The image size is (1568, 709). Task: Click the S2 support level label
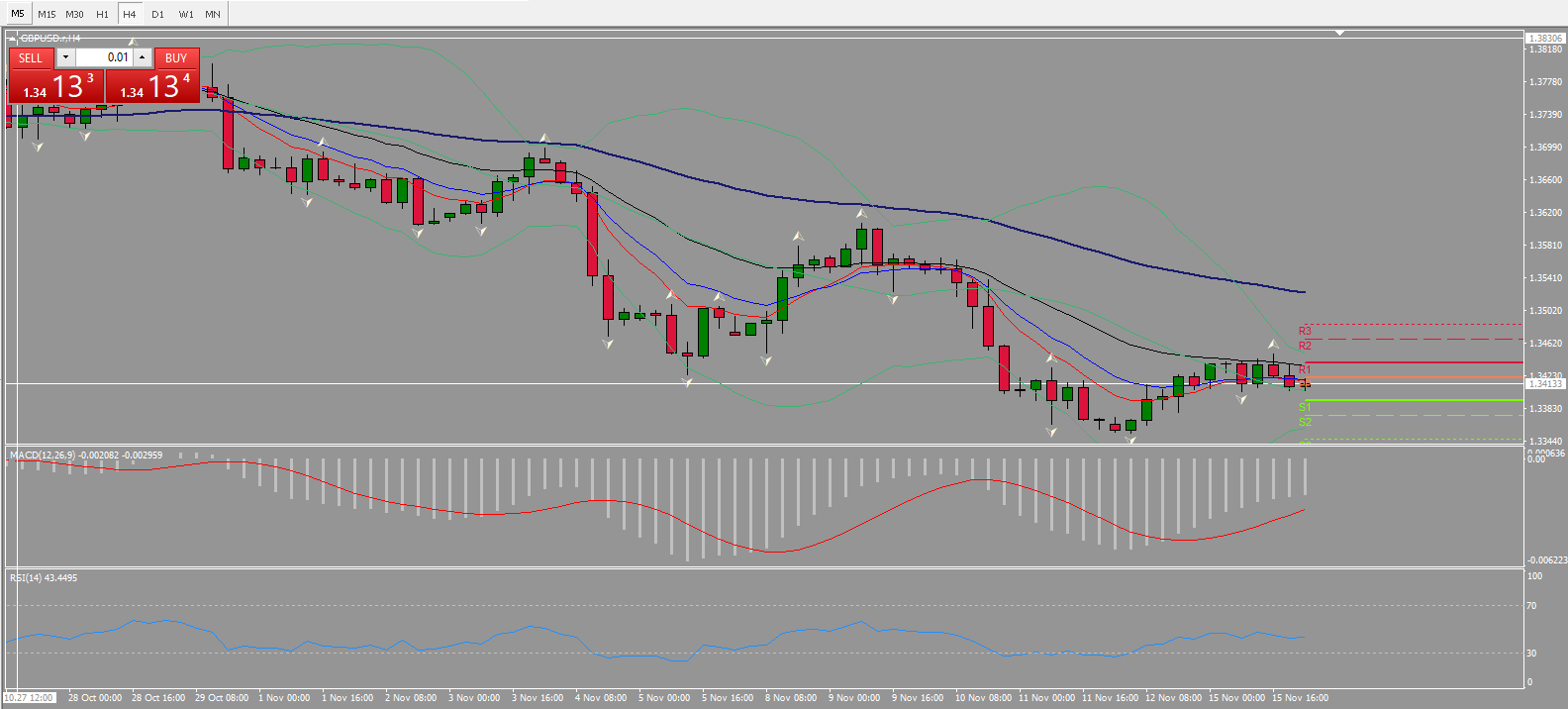(1305, 422)
